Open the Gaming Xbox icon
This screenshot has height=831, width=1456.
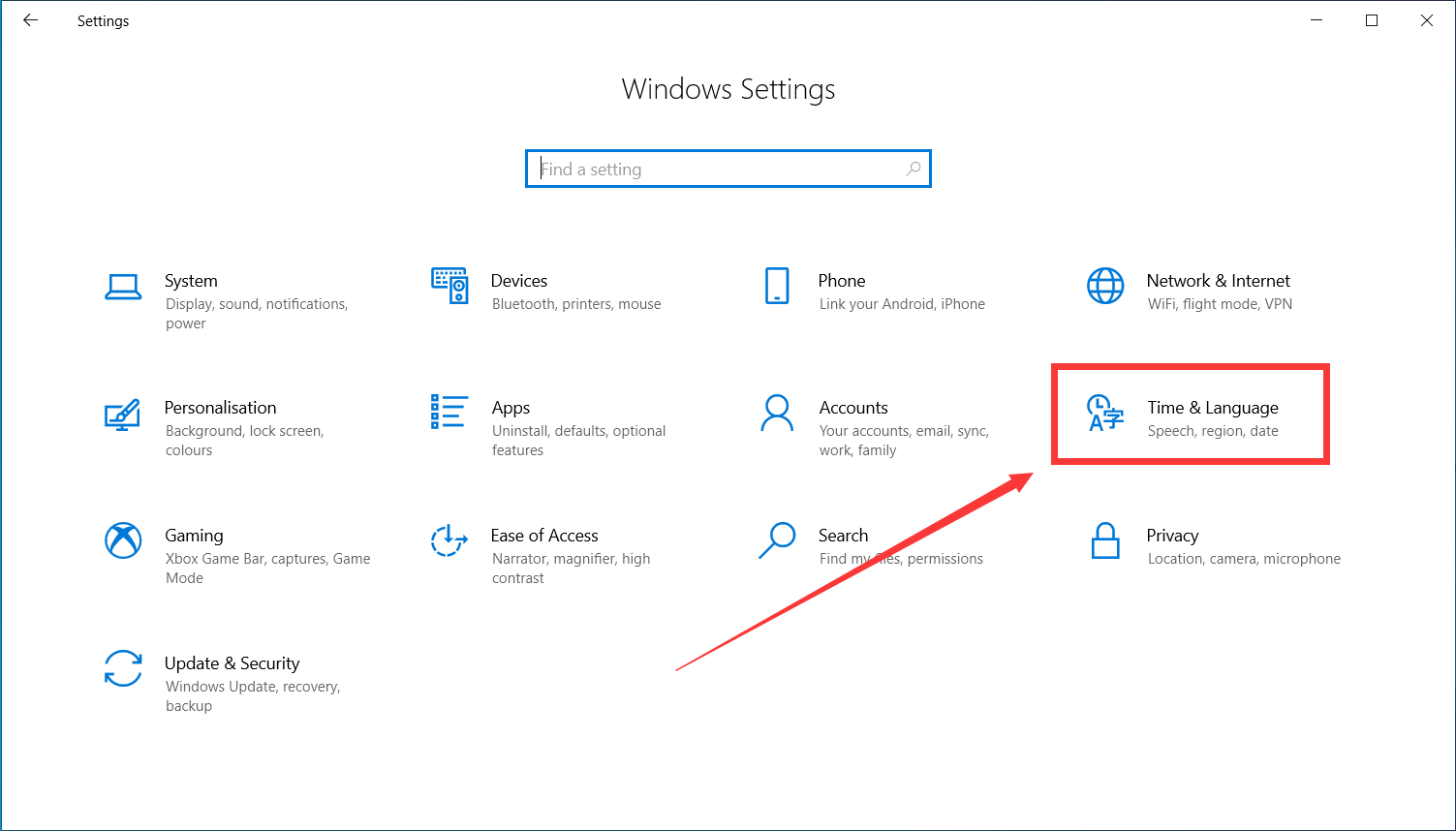pos(123,540)
